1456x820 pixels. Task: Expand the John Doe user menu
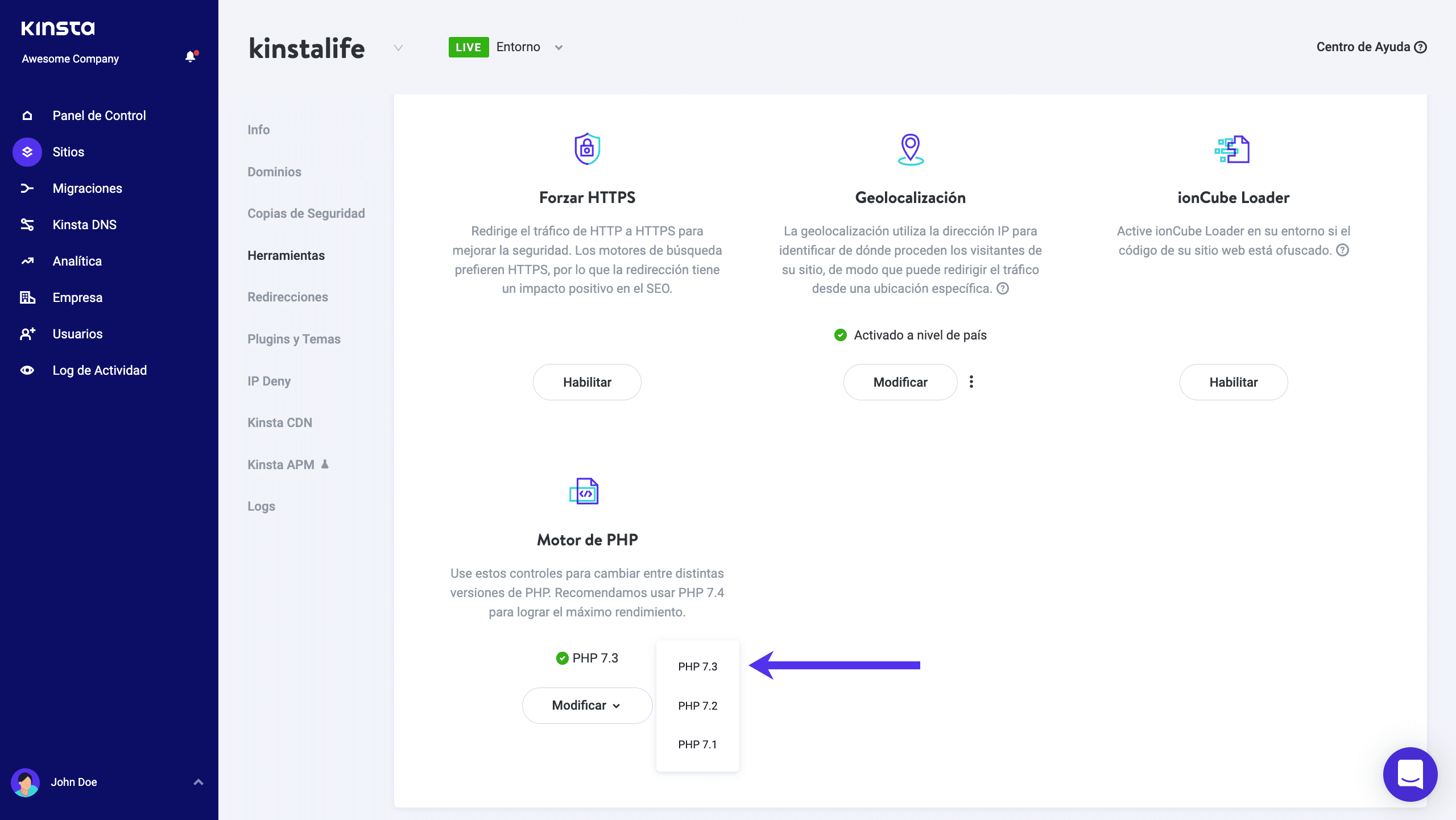tap(198, 782)
